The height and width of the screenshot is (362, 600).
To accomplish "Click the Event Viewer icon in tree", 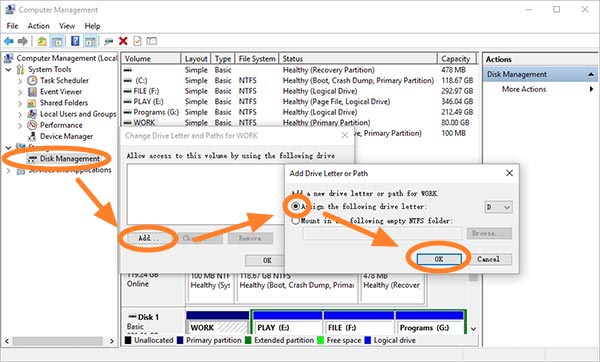I will (x=32, y=92).
